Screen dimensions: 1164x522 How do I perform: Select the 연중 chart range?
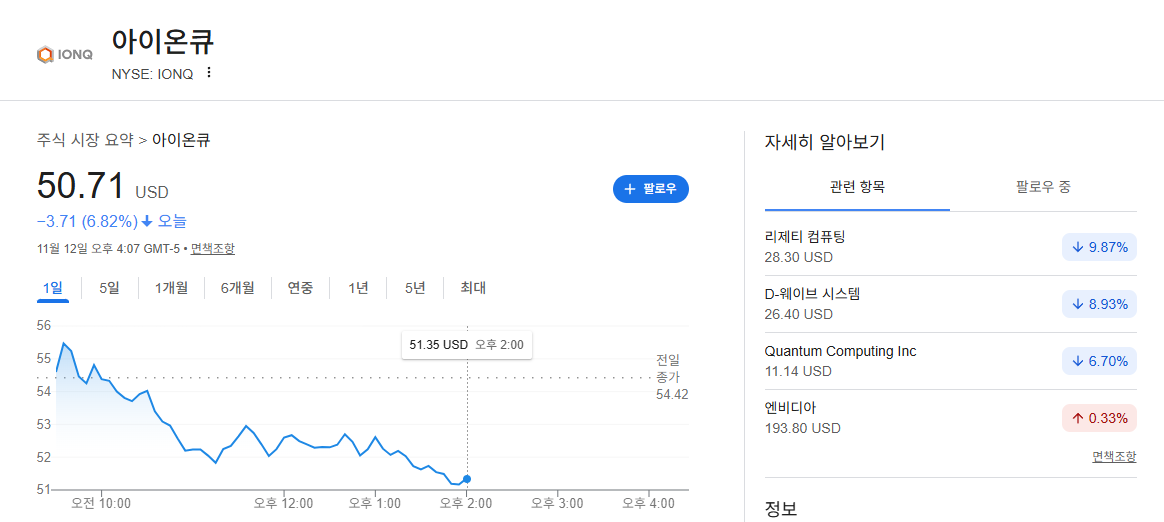pos(301,288)
